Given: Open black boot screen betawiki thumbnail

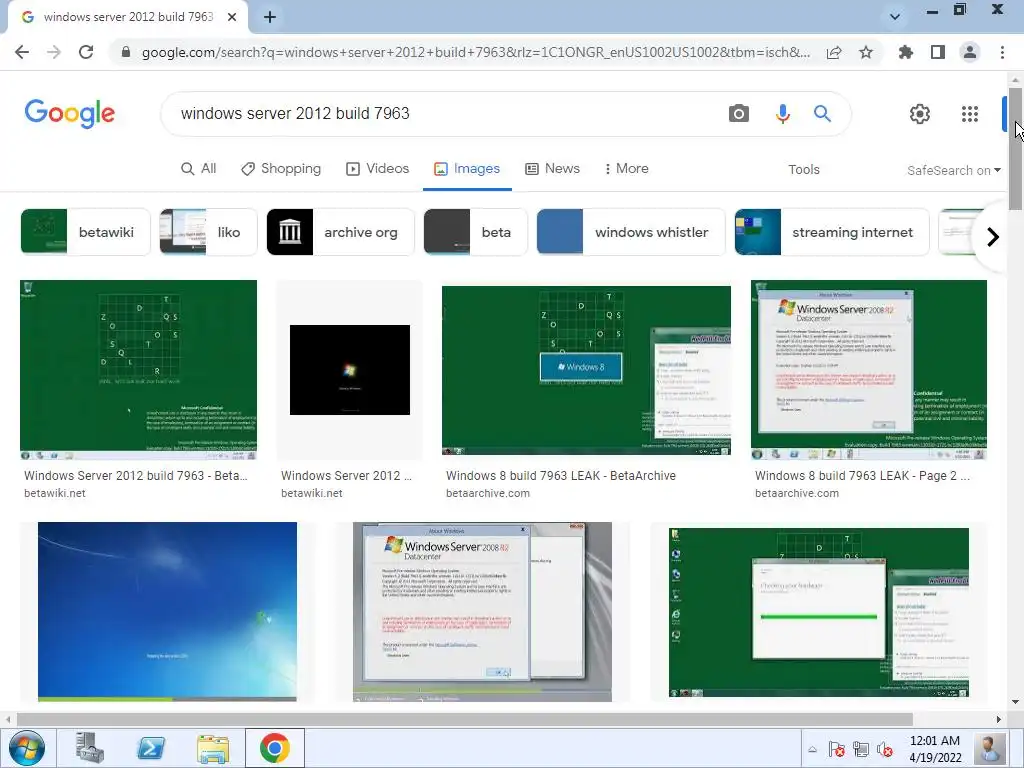Looking at the screenshot, I should point(350,370).
